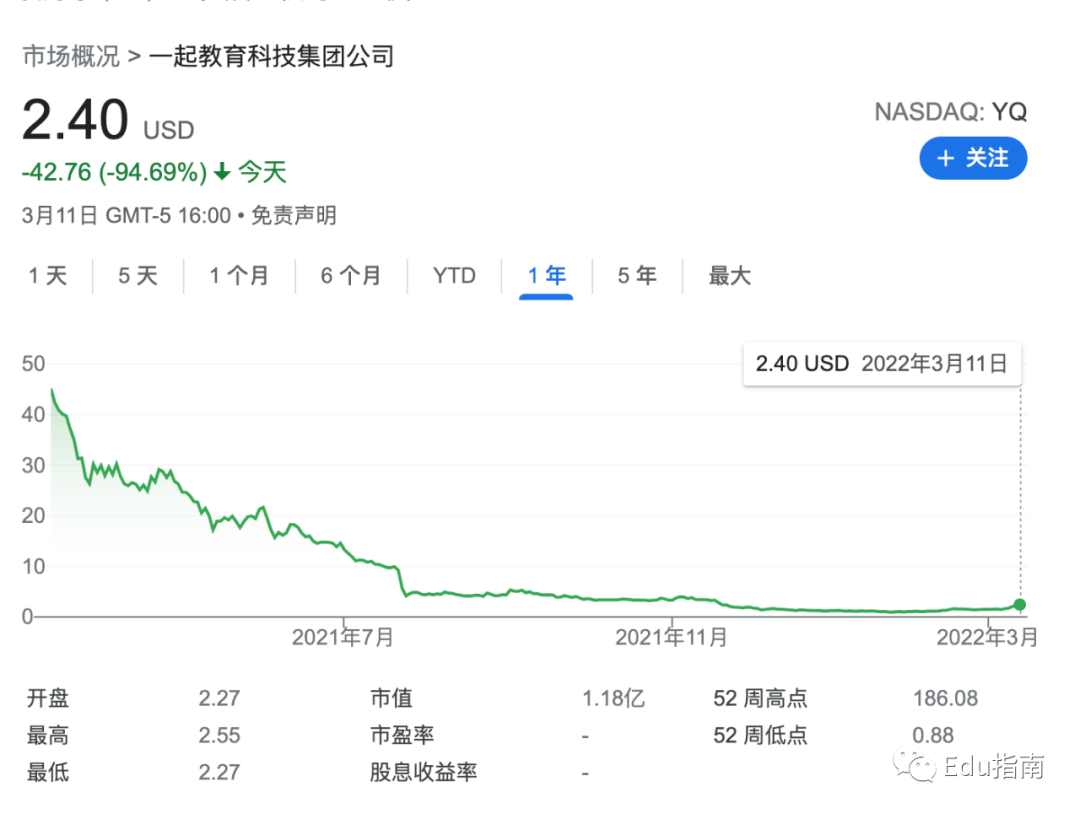Viewport: 1080px width, 814px height.
Task: Click the 2.40 USD chart tooltip
Action: click(x=882, y=364)
